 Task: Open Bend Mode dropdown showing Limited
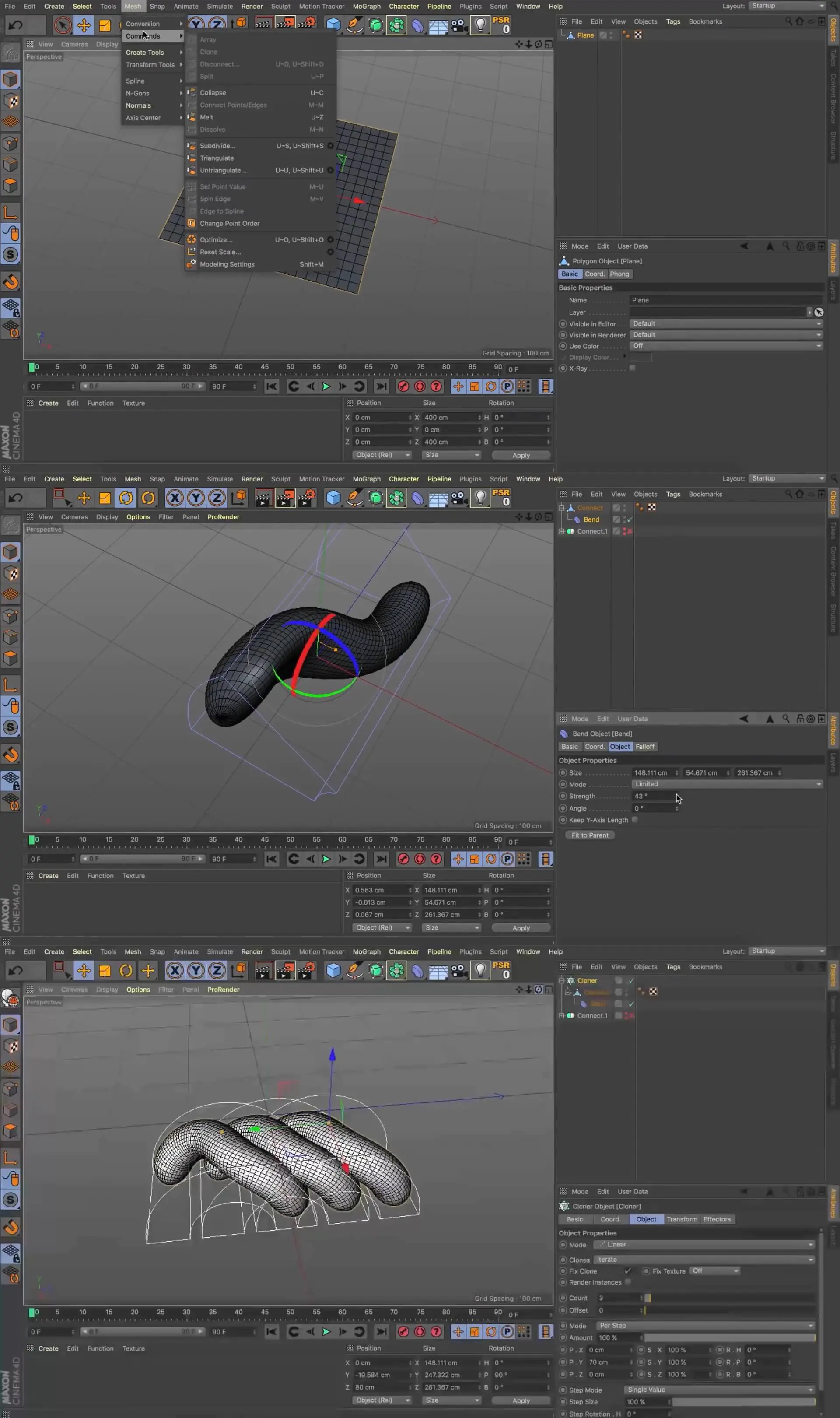point(728,784)
